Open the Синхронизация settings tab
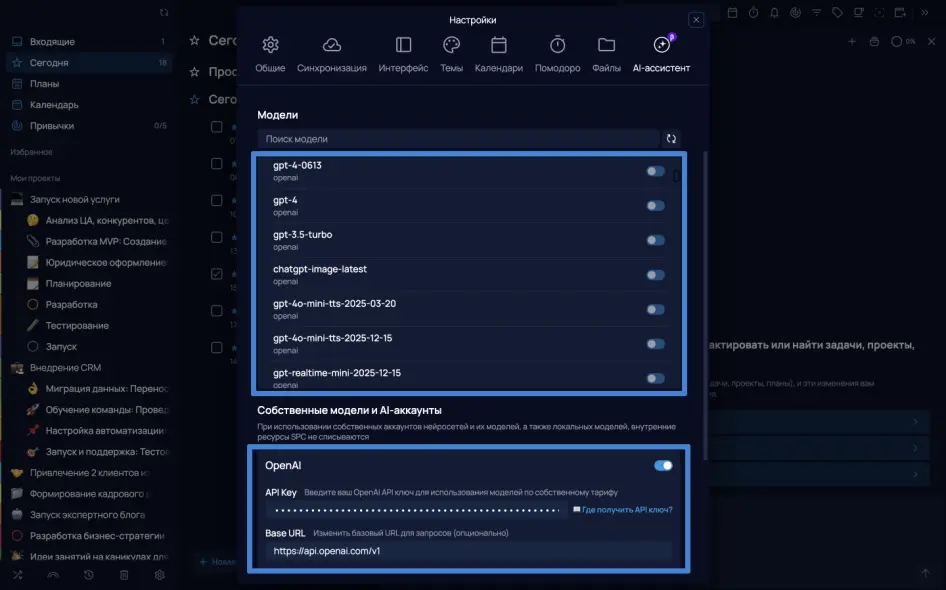The width and height of the screenshot is (946, 590). click(x=332, y=55)
